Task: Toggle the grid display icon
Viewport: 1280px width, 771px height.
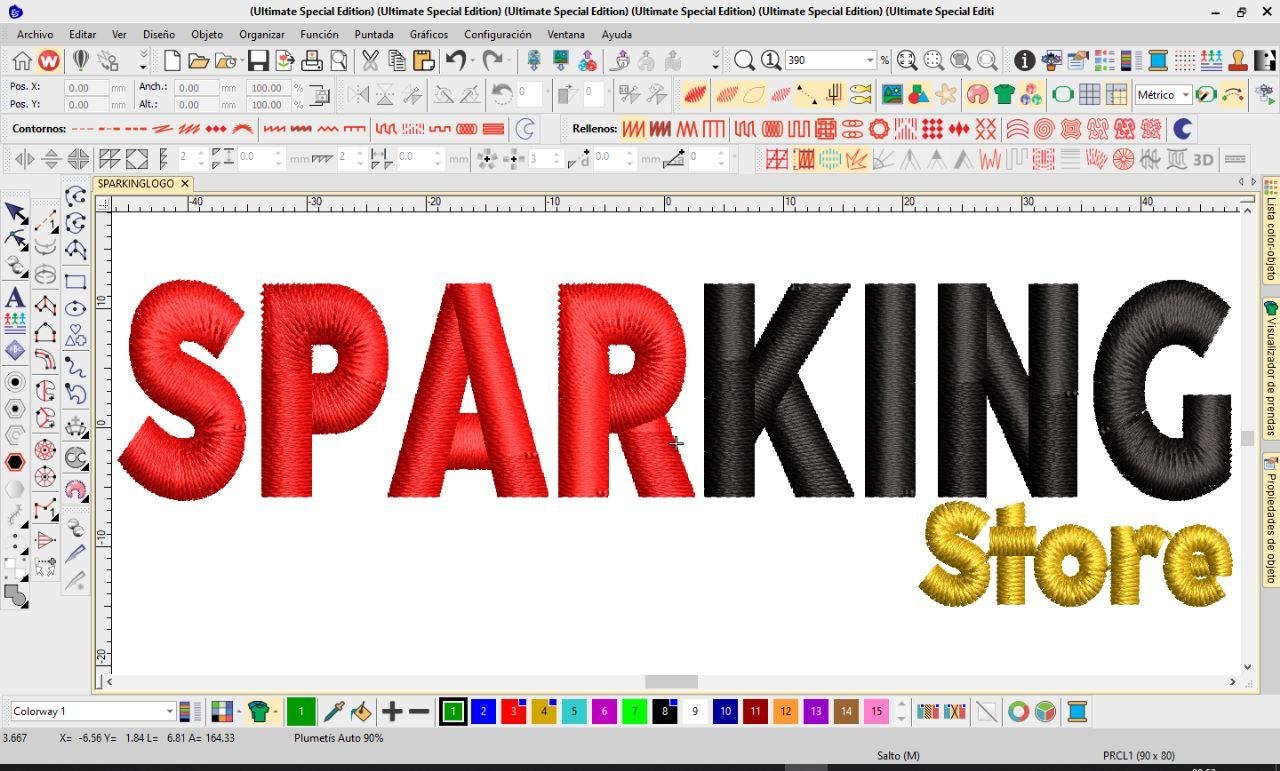Action: pos(1090,95)
